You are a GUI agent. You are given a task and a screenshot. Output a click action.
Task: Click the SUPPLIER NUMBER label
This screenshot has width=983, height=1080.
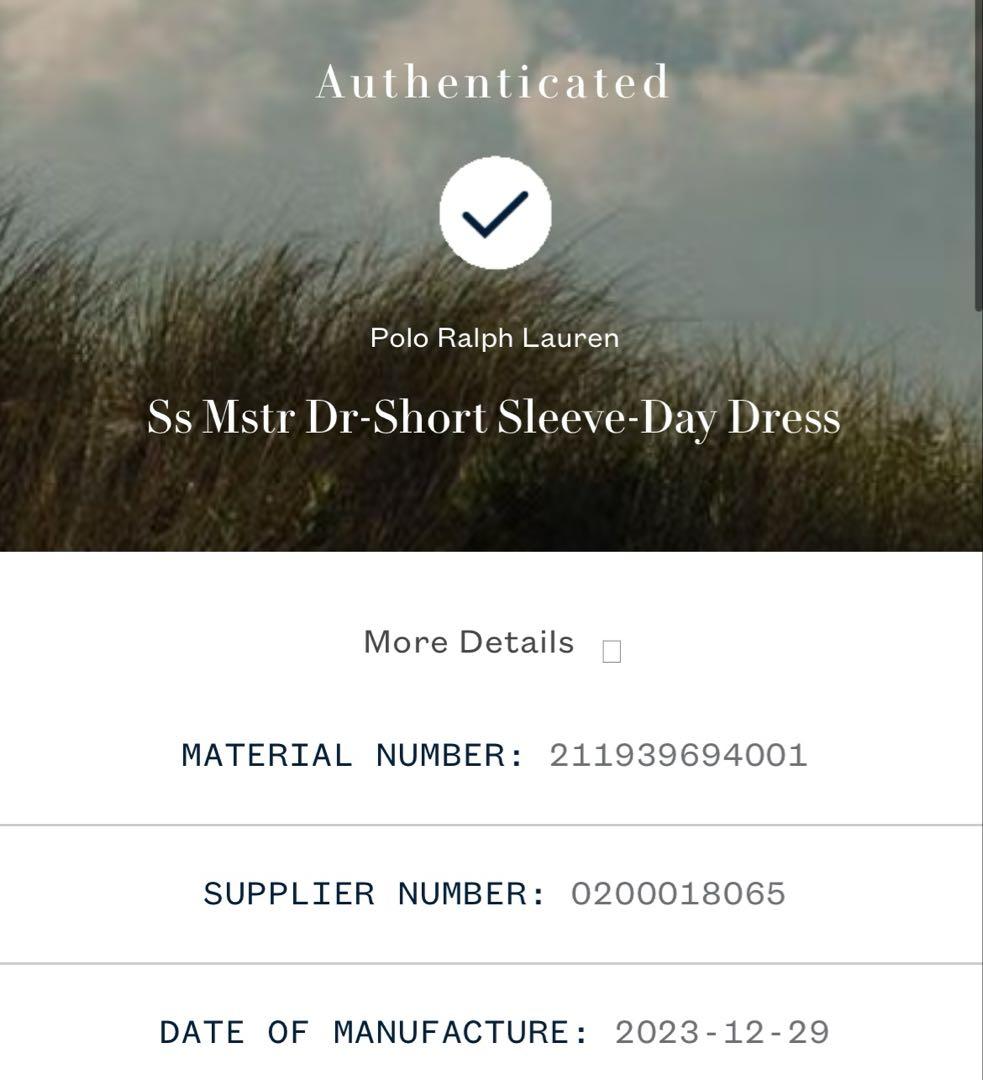click(375, 894)
